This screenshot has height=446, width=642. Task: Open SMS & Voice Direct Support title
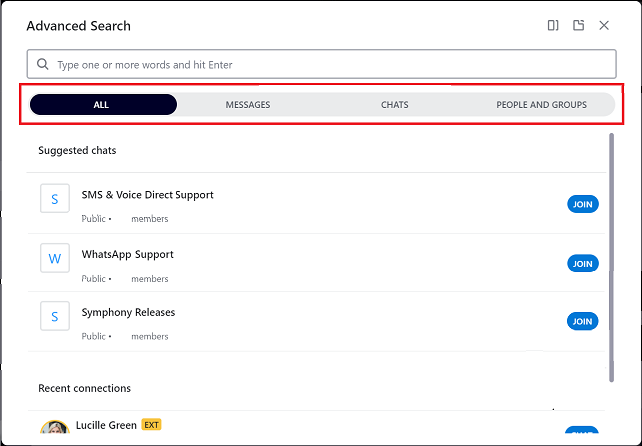pyautogui.click(x=147, y=195)
